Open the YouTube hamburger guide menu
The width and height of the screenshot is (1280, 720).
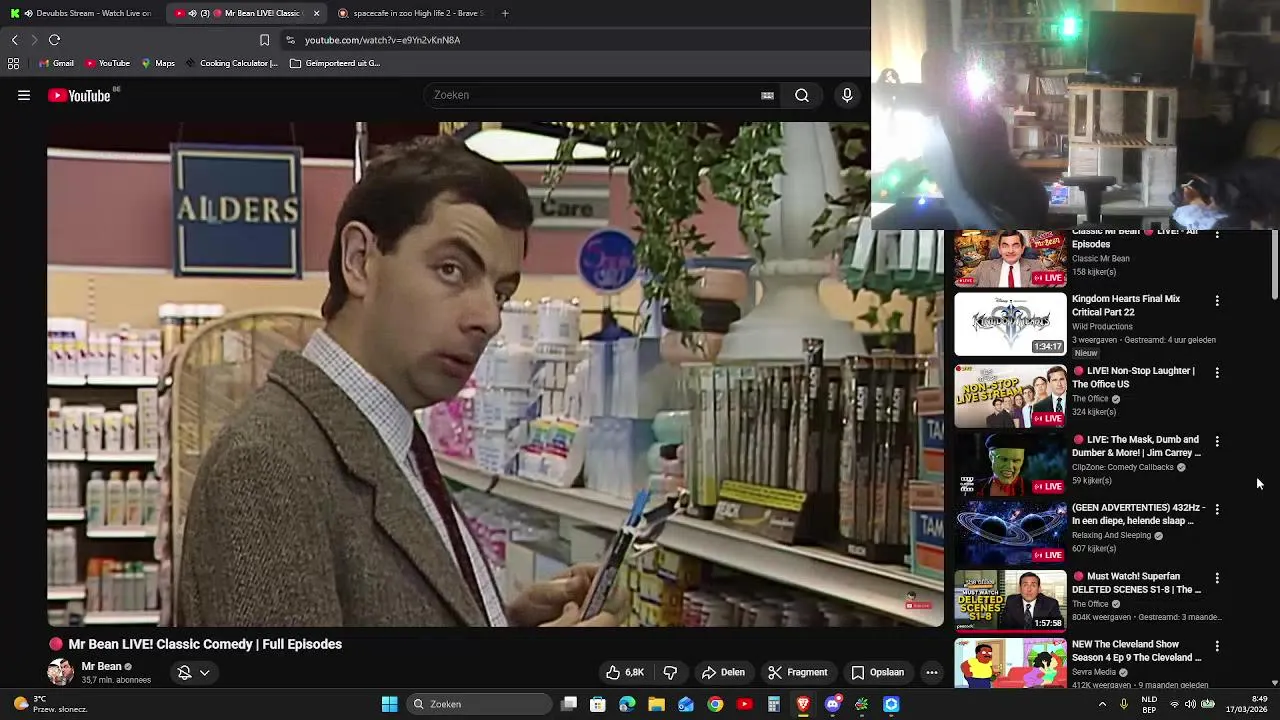24,95
